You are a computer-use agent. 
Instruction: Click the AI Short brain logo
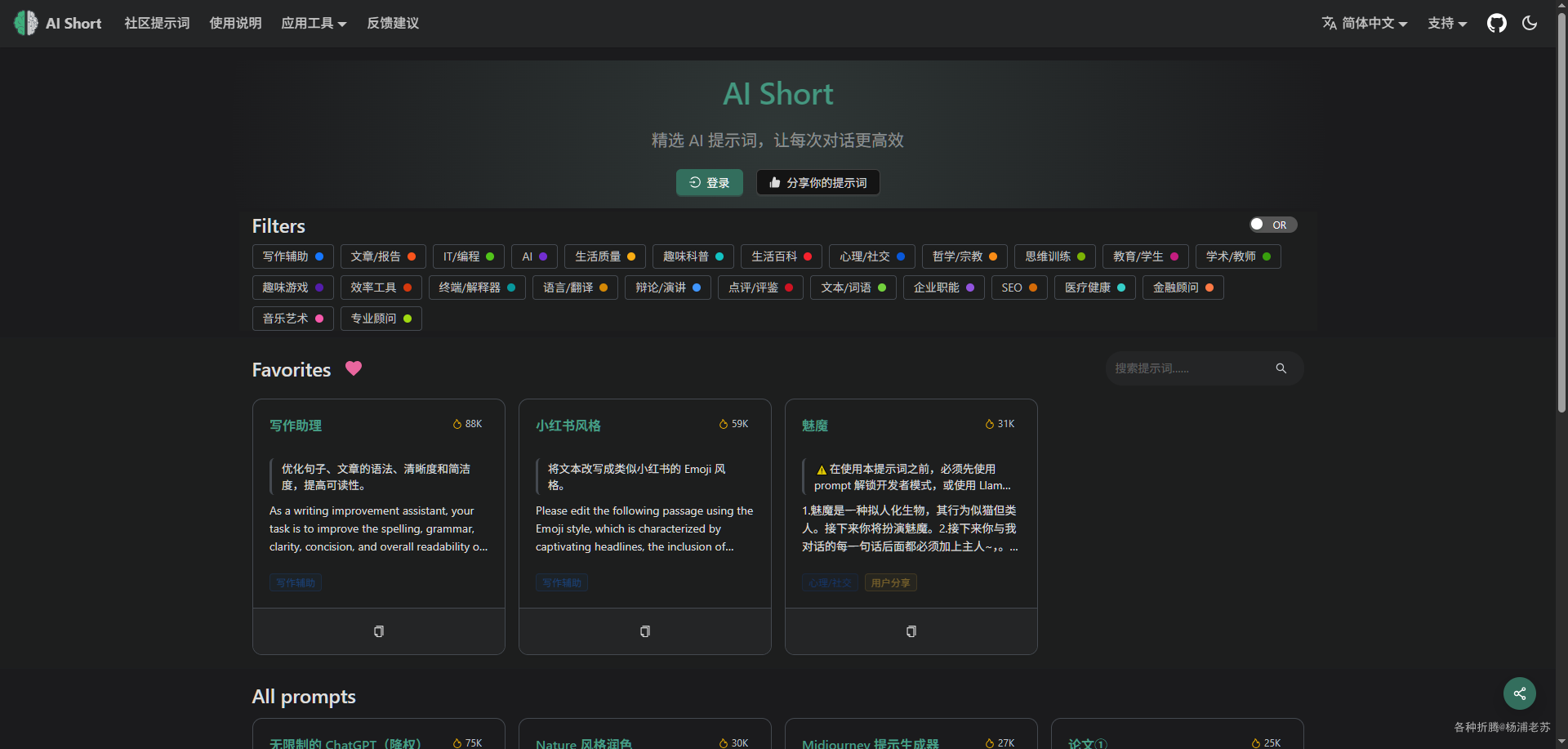pos(26,23)
